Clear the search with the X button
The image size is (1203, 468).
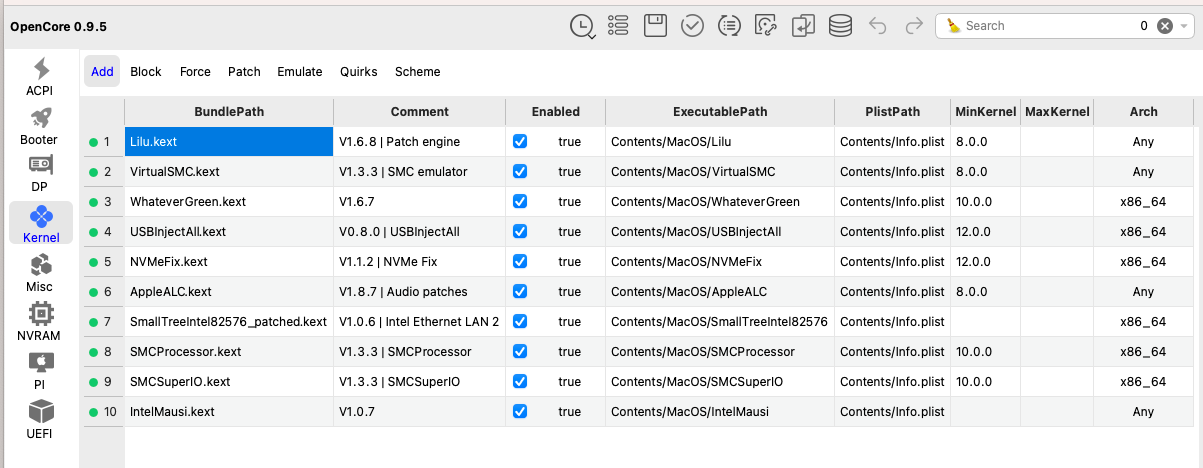pyautogui.click(x=1164, y=26)
